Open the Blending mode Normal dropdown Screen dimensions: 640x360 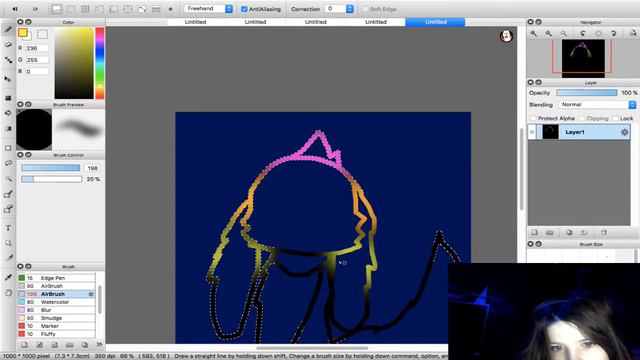[597, 105]
